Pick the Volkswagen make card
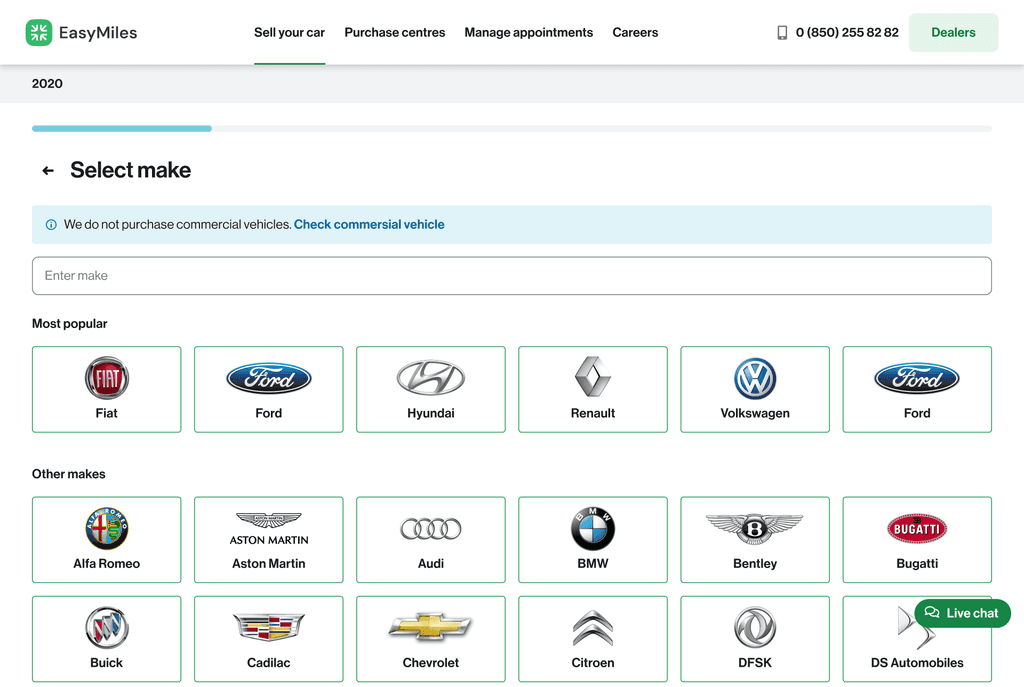1024x687 pixels. tap(755, 389)
